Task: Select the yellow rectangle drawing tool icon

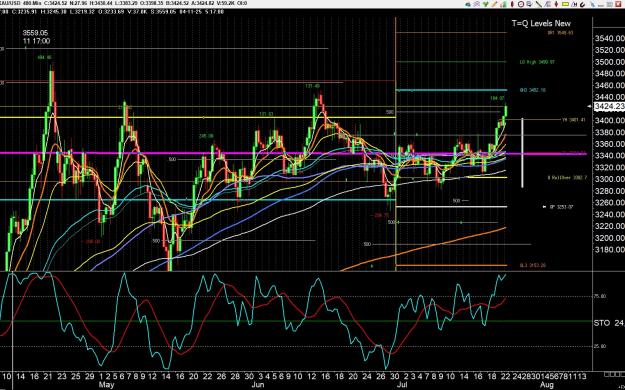Action: (x=566, y=4)
